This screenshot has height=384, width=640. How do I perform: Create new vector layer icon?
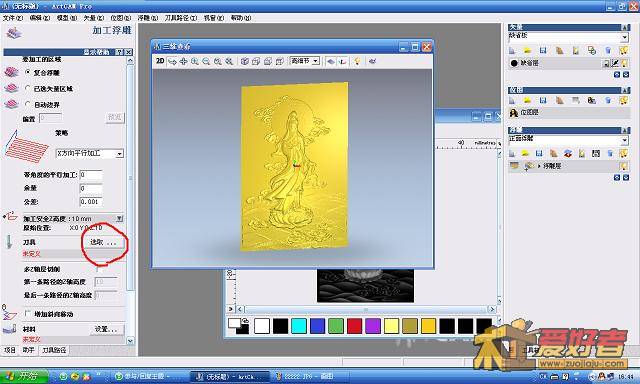click(512, 50)
